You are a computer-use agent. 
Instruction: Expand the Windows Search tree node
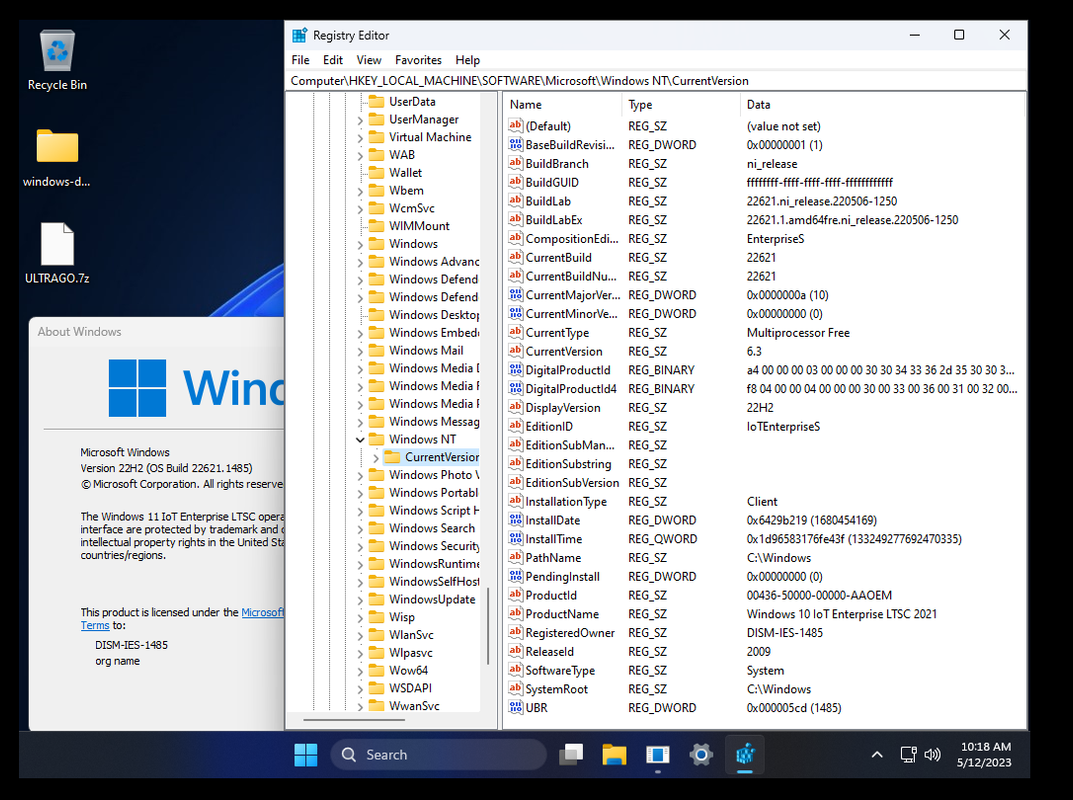pyautogui.click(x=361, y=528)
